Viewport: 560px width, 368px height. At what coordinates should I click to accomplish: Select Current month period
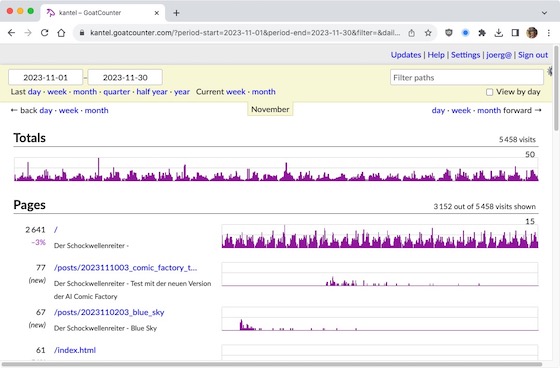264,92
